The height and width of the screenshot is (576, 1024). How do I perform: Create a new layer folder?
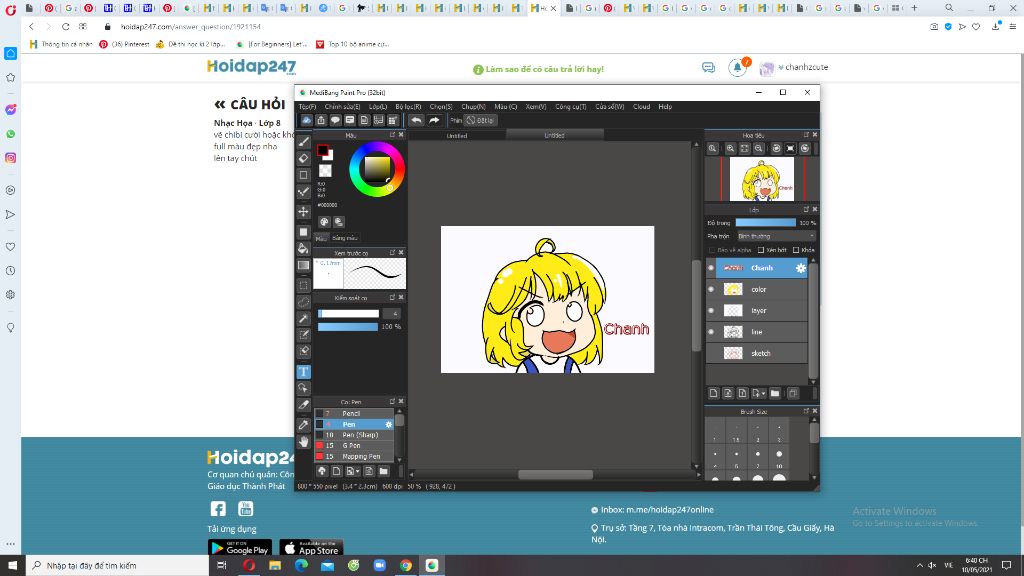(775, 393)
